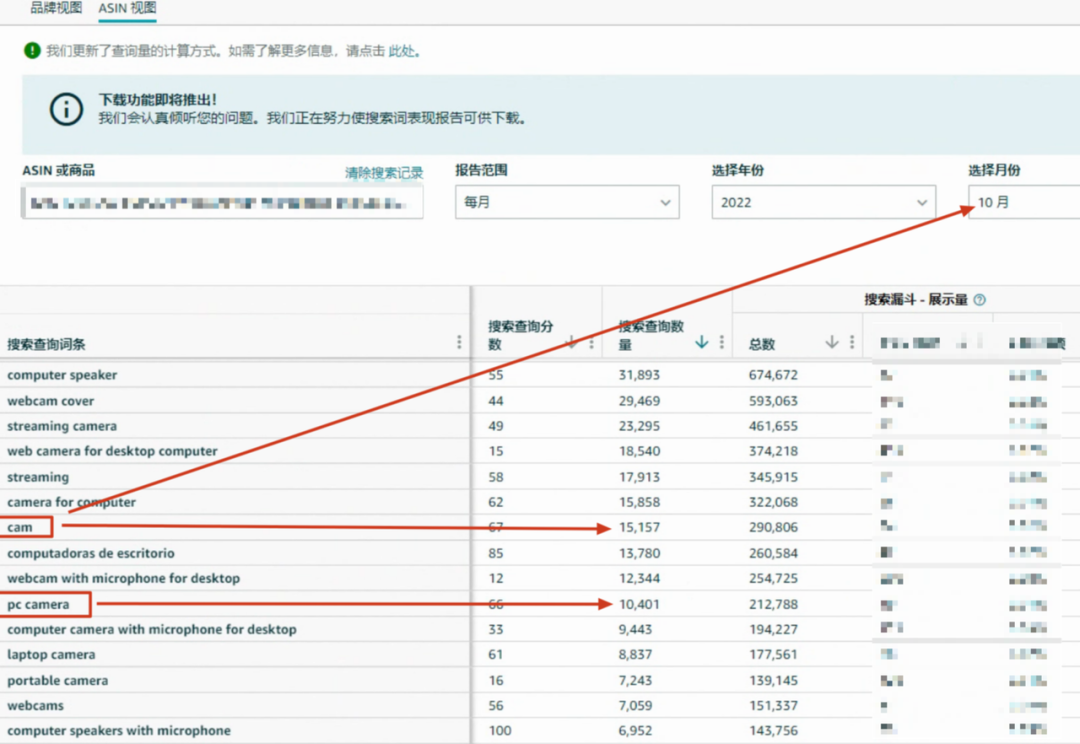Sort by the 搜索查询分数 column arrow

[571, 342]
